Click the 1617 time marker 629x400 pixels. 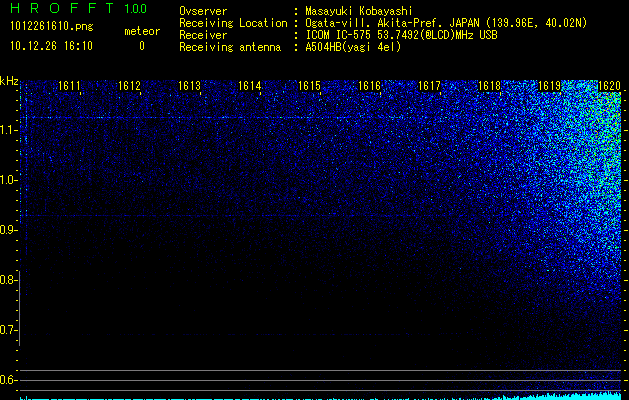tap(429, 86)
